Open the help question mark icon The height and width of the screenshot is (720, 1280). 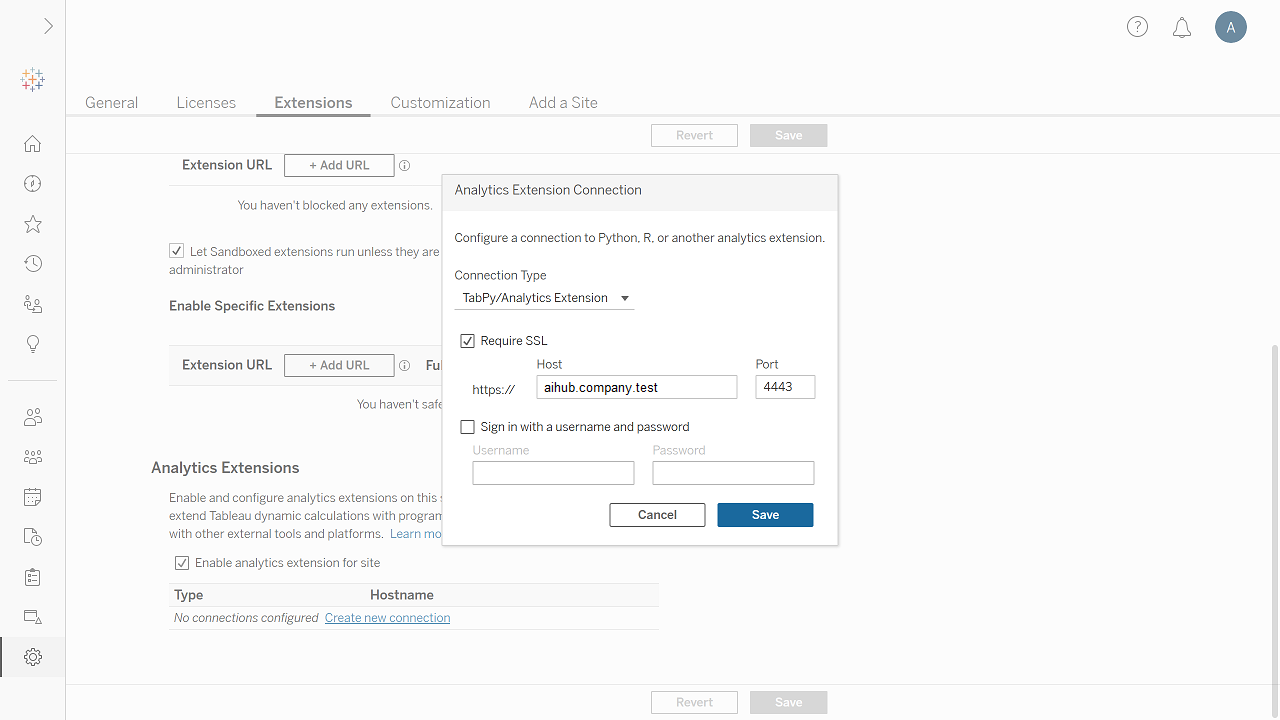(1137, 27)
